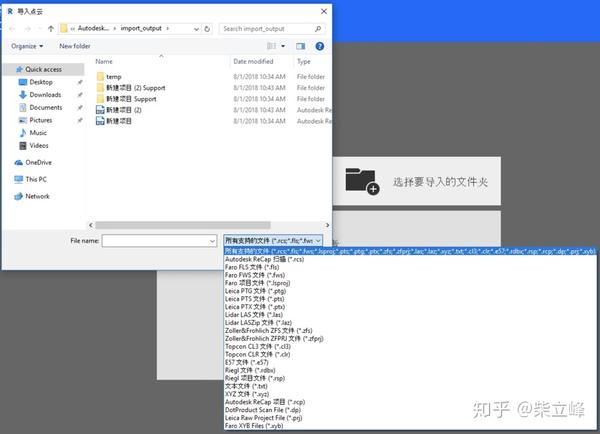The width and height of the screenshot is (600, 434).
Task: Open the file dialog help icon
Action: click(320, 46)
